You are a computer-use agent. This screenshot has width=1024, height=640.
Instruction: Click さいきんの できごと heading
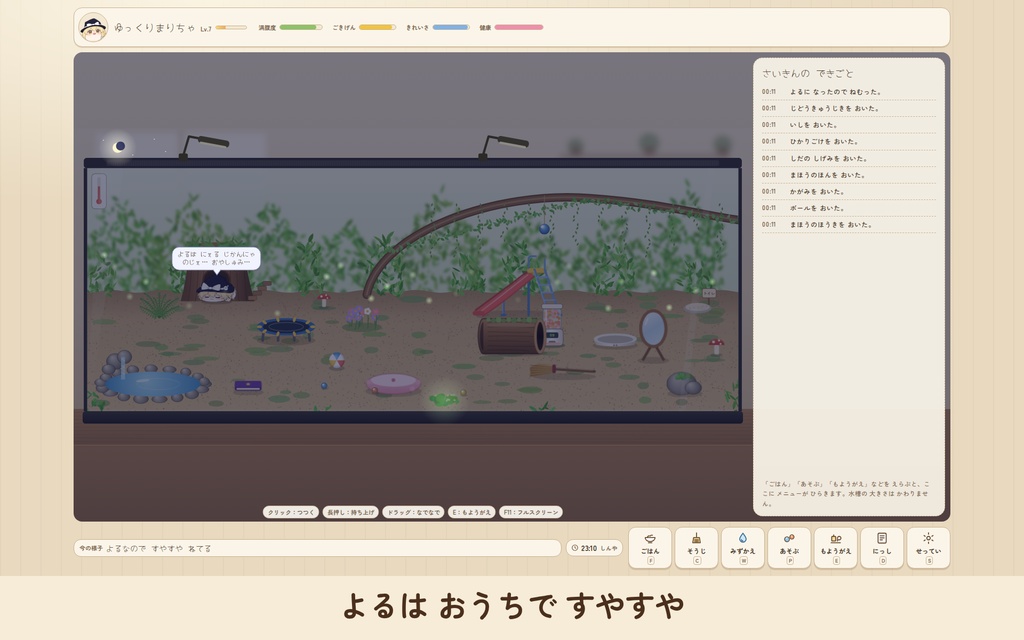[807, 73]
